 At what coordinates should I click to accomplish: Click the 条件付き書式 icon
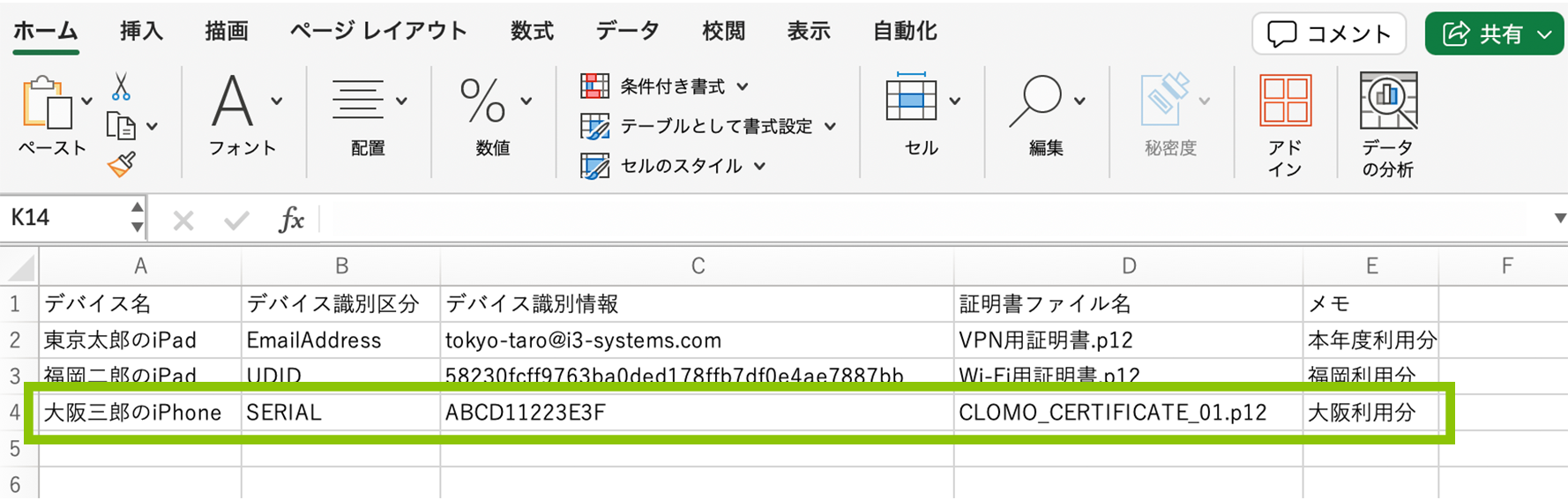click(x=594, y=86)
